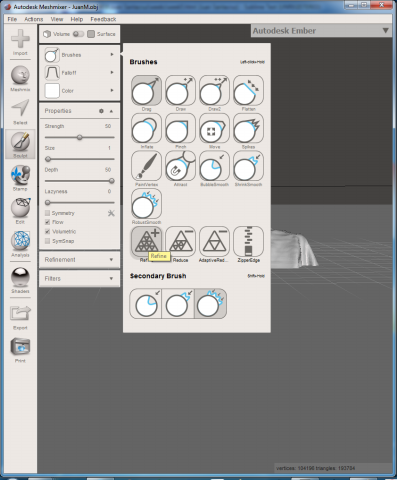This screenshot has width=397, height=480.
Task: Select the Move brush
Action: pyautogui.click(x=214, y=128)
